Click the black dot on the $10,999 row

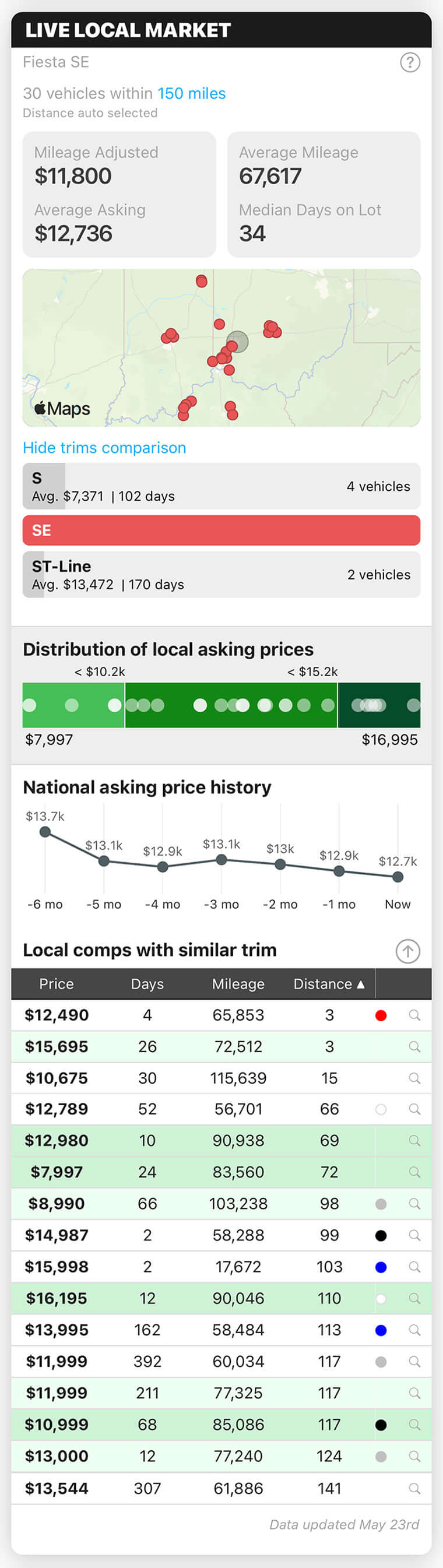point(382,1425)
